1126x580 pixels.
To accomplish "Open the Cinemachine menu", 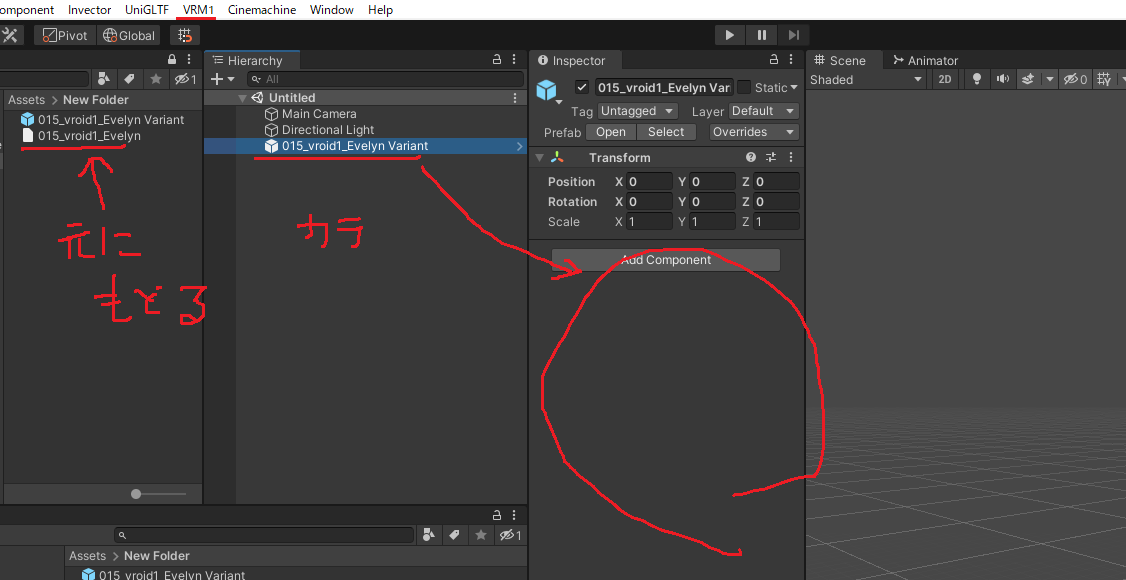I will coord(262,10).
